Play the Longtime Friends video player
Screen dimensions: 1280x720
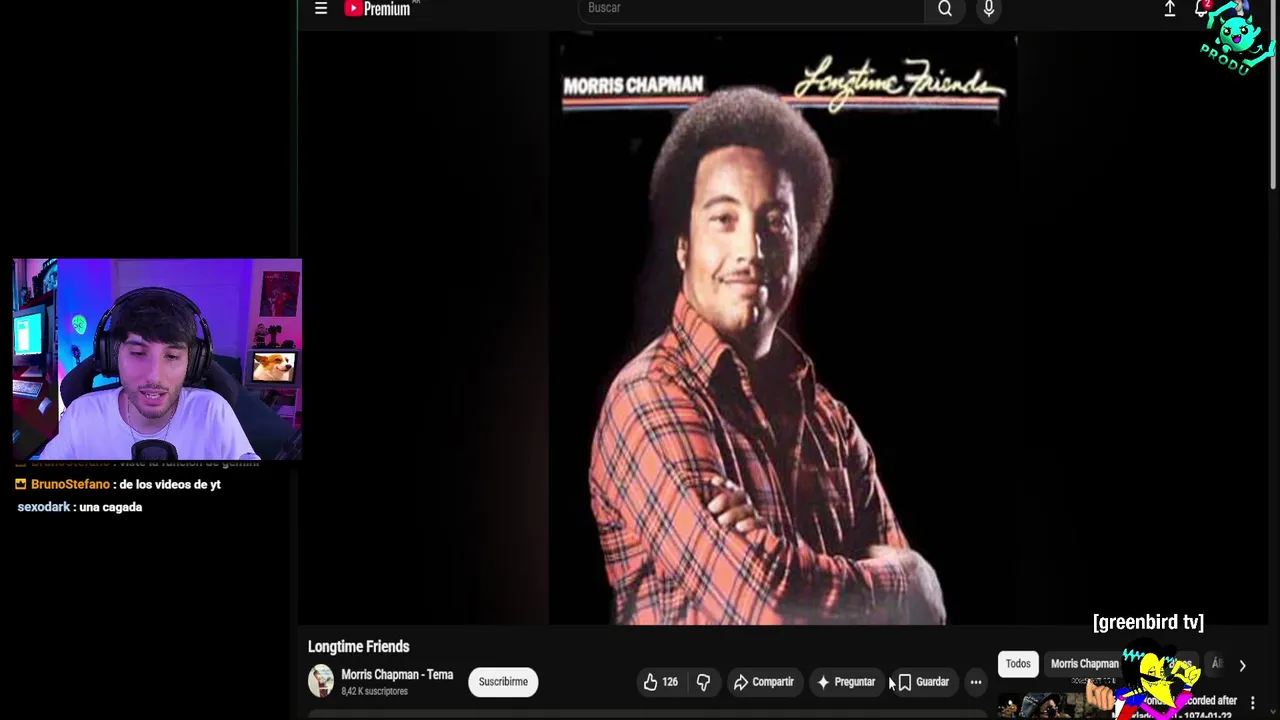coord(783,330)
